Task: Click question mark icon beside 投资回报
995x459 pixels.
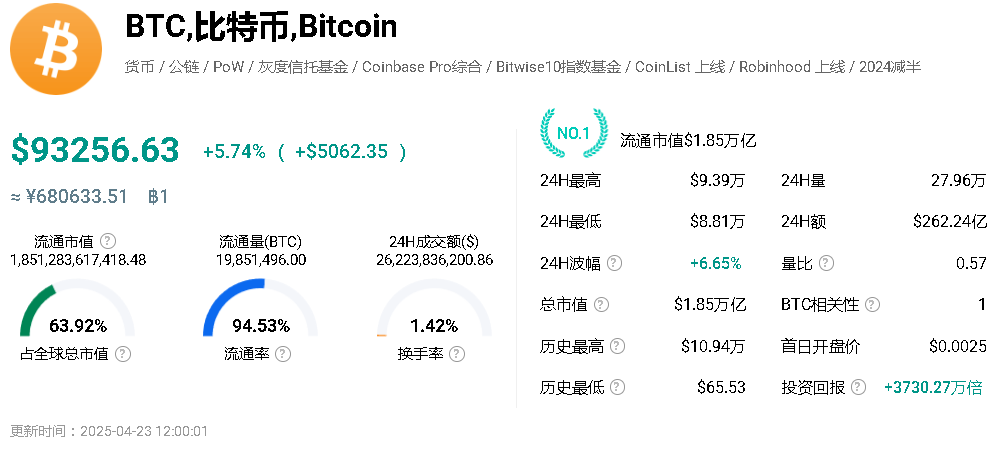Action: [x=858, y=387]
